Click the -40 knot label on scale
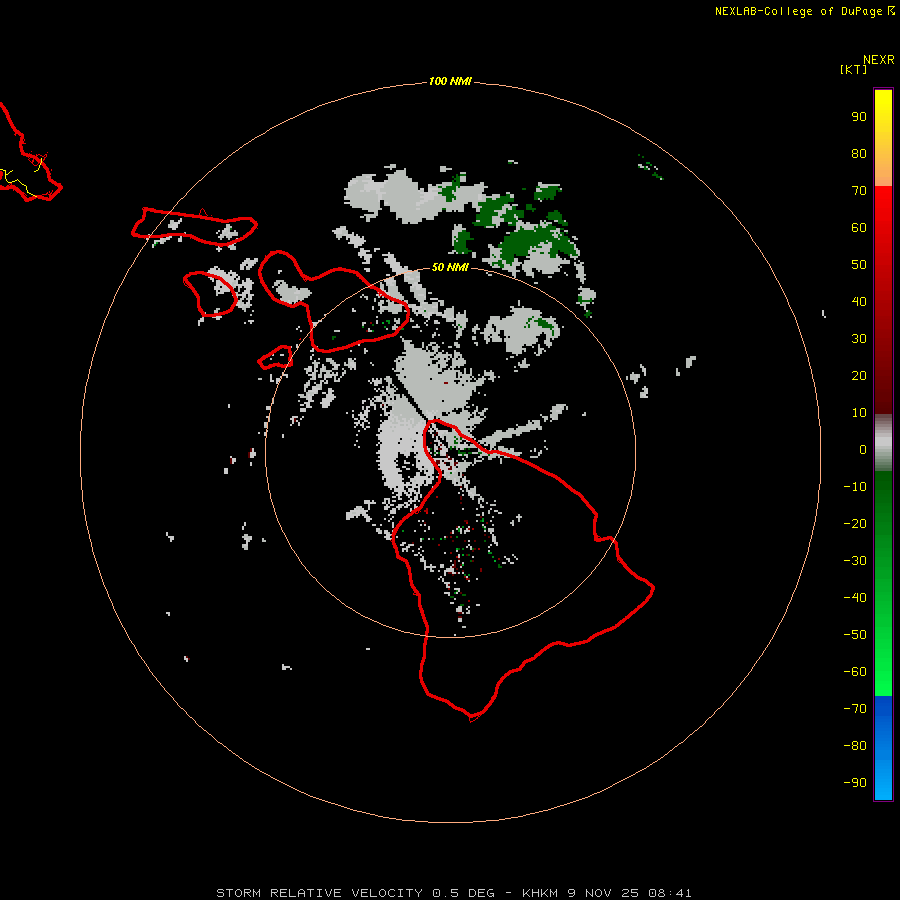This screenshot has height=900, width=900. coord(855,598)
